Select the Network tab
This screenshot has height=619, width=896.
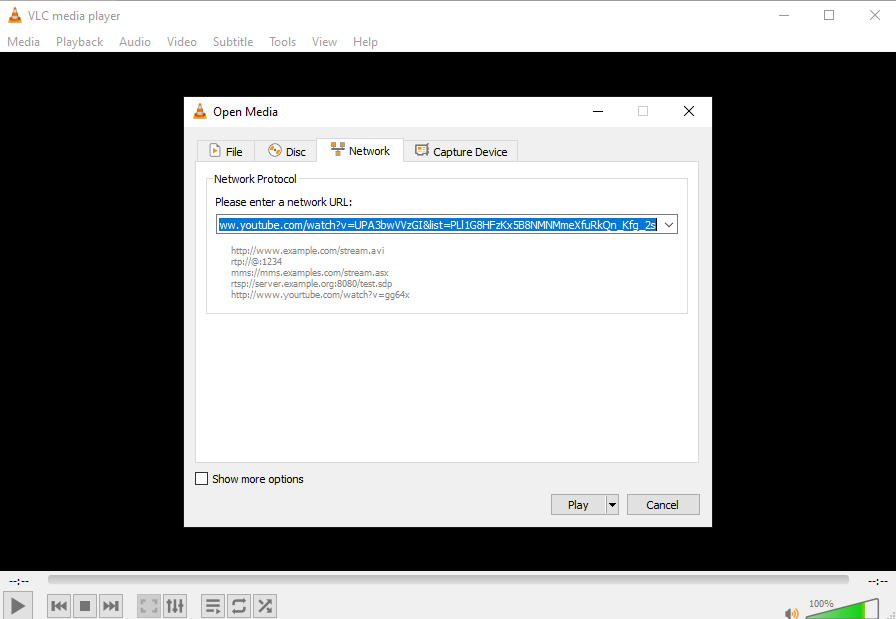(360, 150)
